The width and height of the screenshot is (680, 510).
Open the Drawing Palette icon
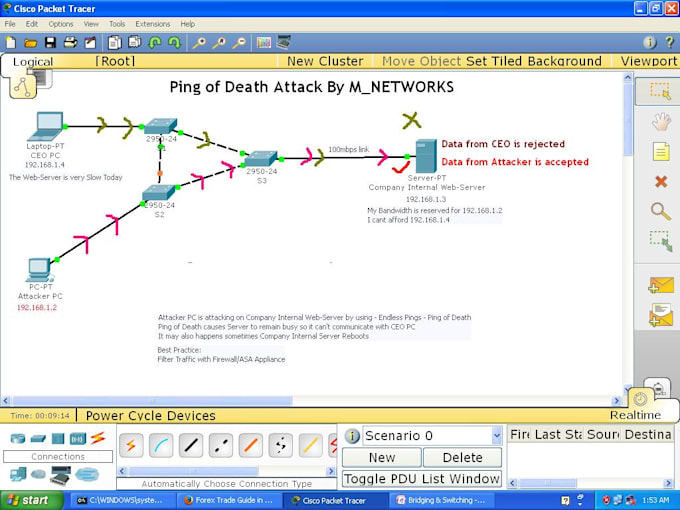point(264,42)
